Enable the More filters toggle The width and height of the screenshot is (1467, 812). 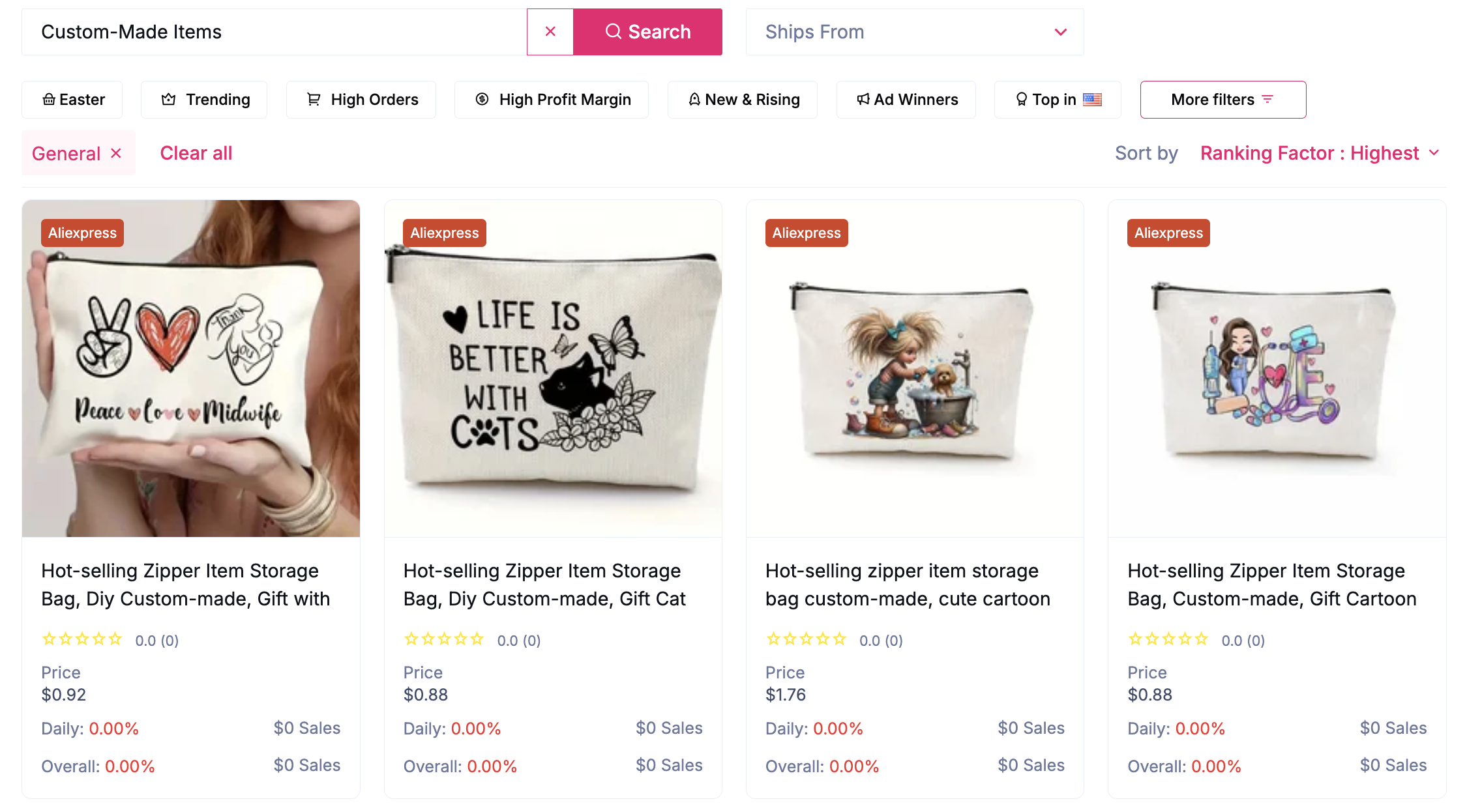tap(1222, 99)
